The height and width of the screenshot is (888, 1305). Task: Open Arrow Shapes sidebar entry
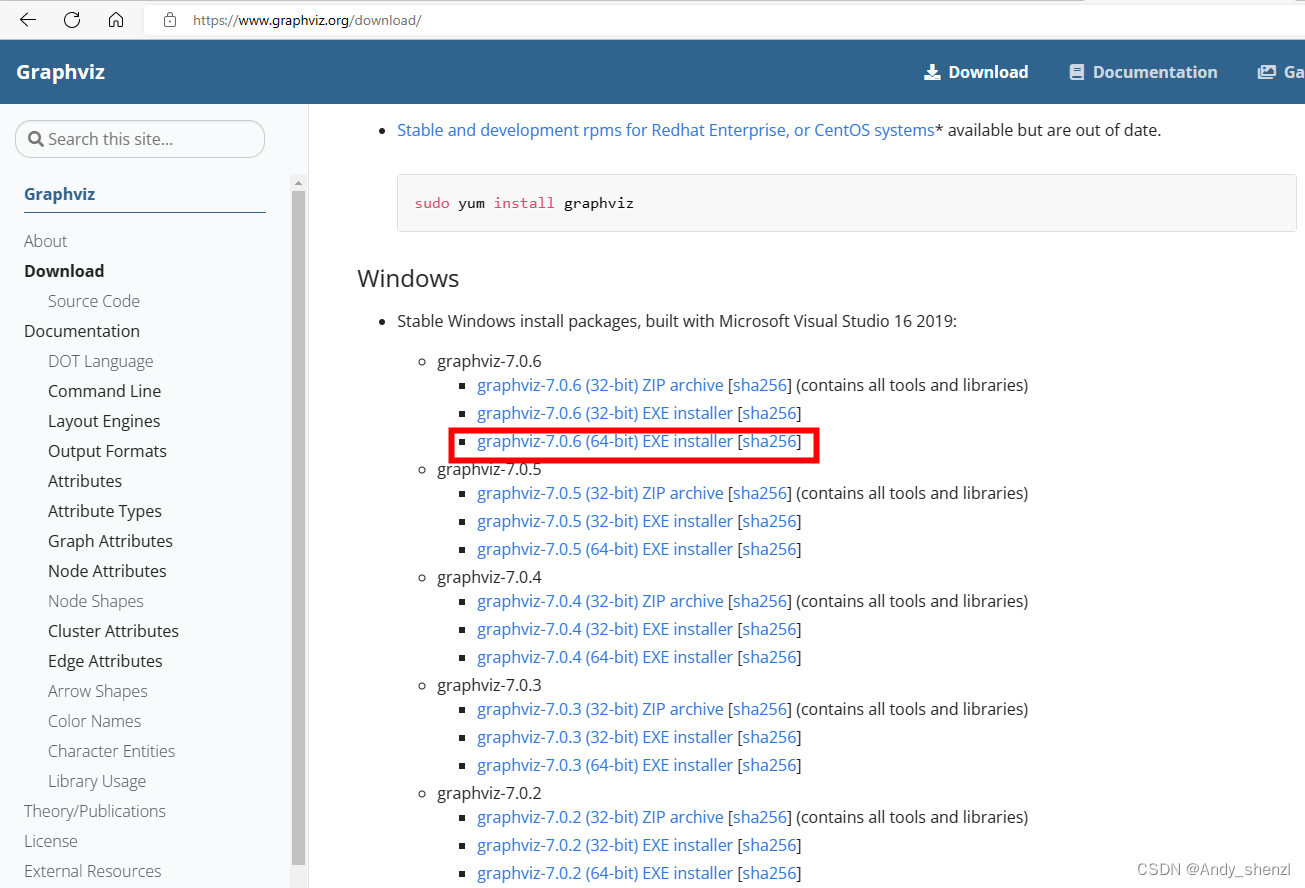98,691
